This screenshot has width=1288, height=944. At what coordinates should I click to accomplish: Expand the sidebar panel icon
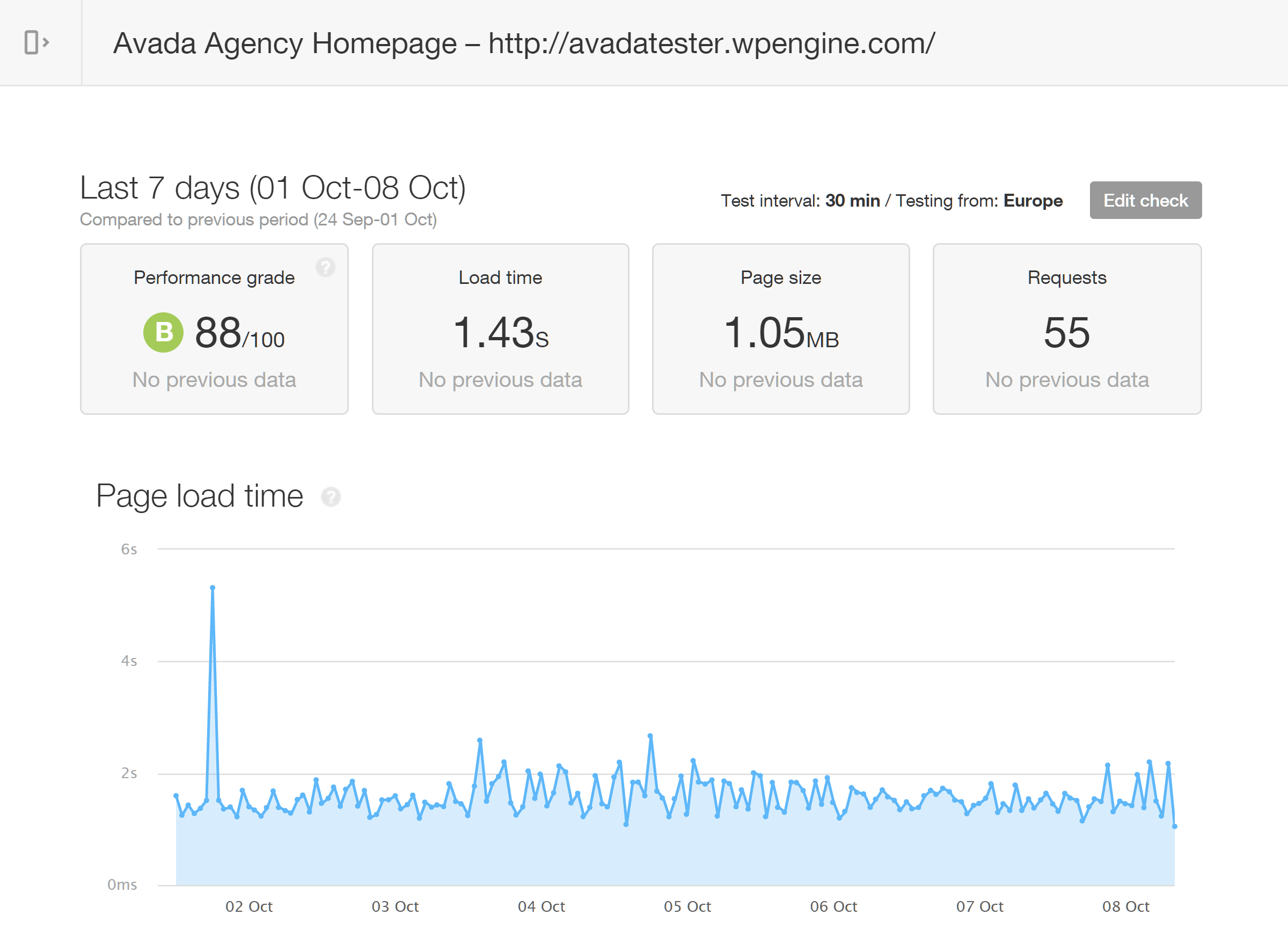point(37,42)
